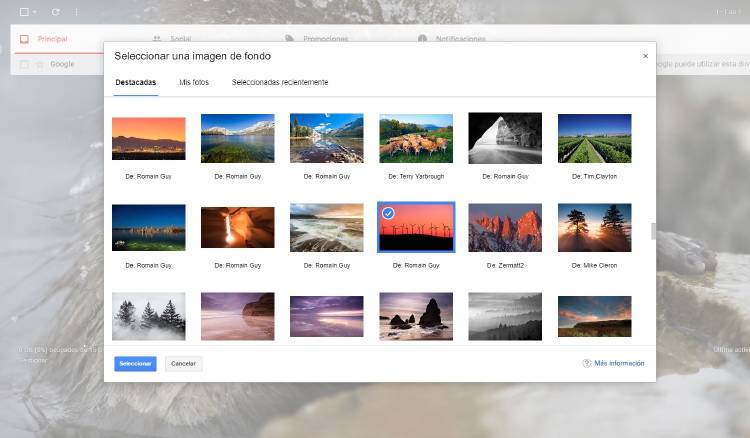Select the Destacadas tab
This screenshot has width=750, height=438.
(x=135, y=82)
